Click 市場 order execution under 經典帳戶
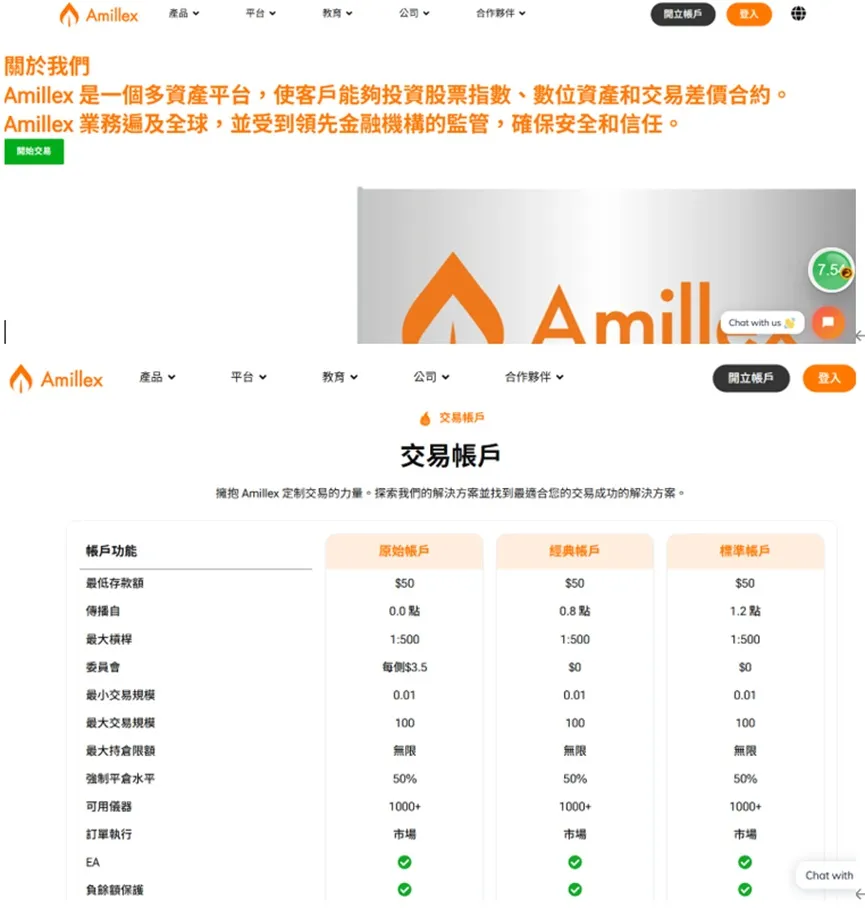This screenshot has height=908, width=865. coord(574,834)
